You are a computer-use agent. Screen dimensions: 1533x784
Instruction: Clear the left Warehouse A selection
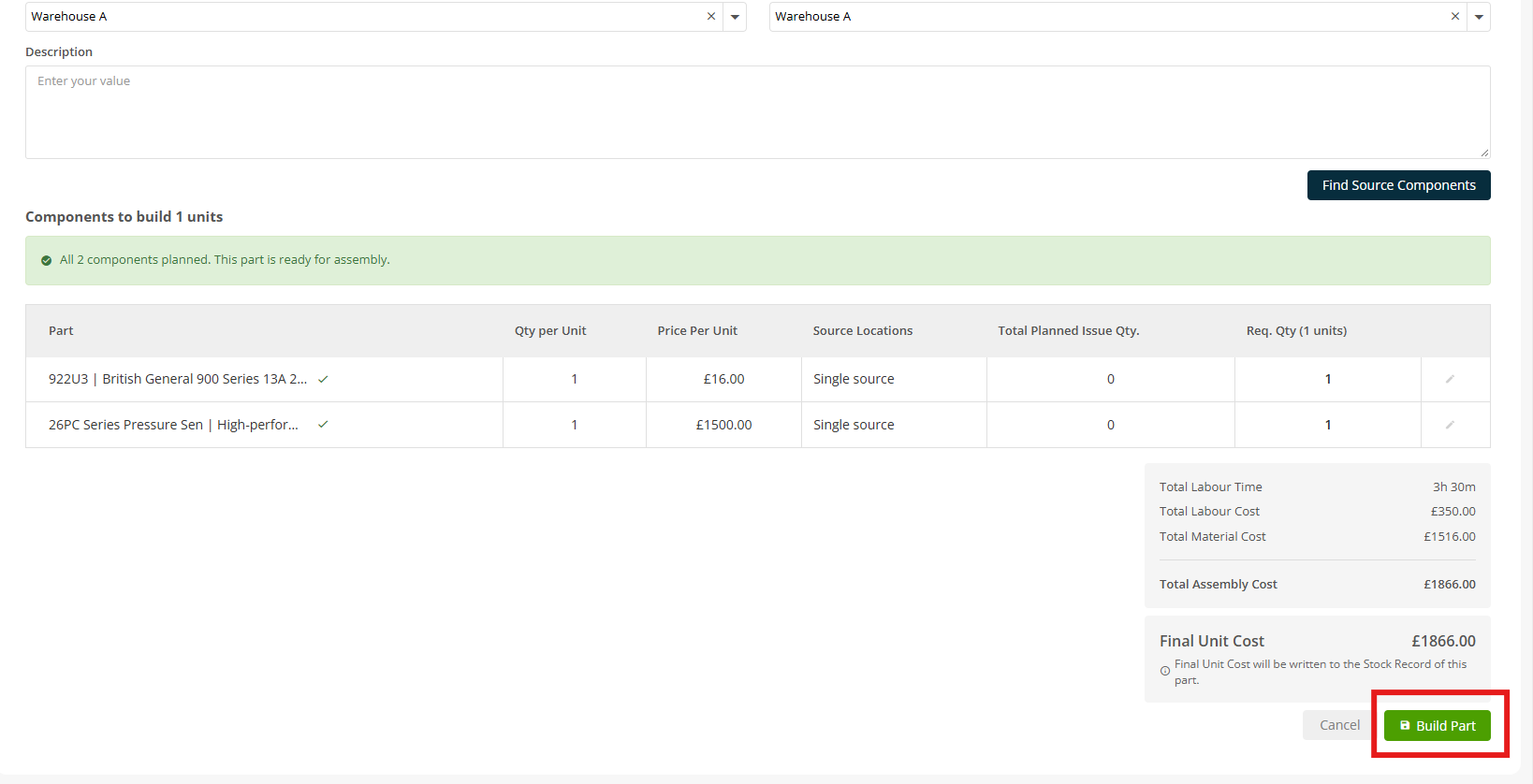(711, 16)
